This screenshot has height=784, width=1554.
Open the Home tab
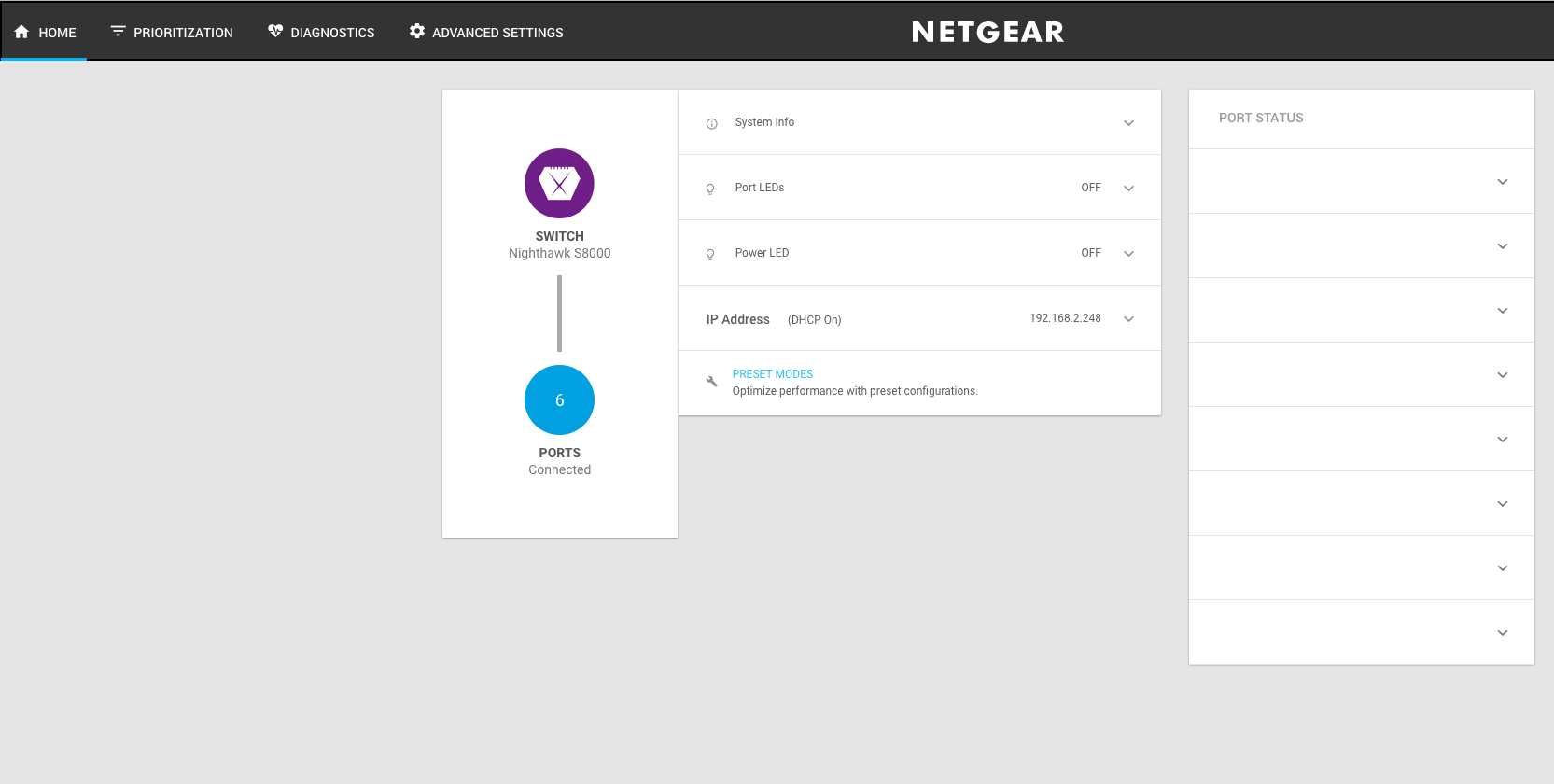(x=45, y=32)
